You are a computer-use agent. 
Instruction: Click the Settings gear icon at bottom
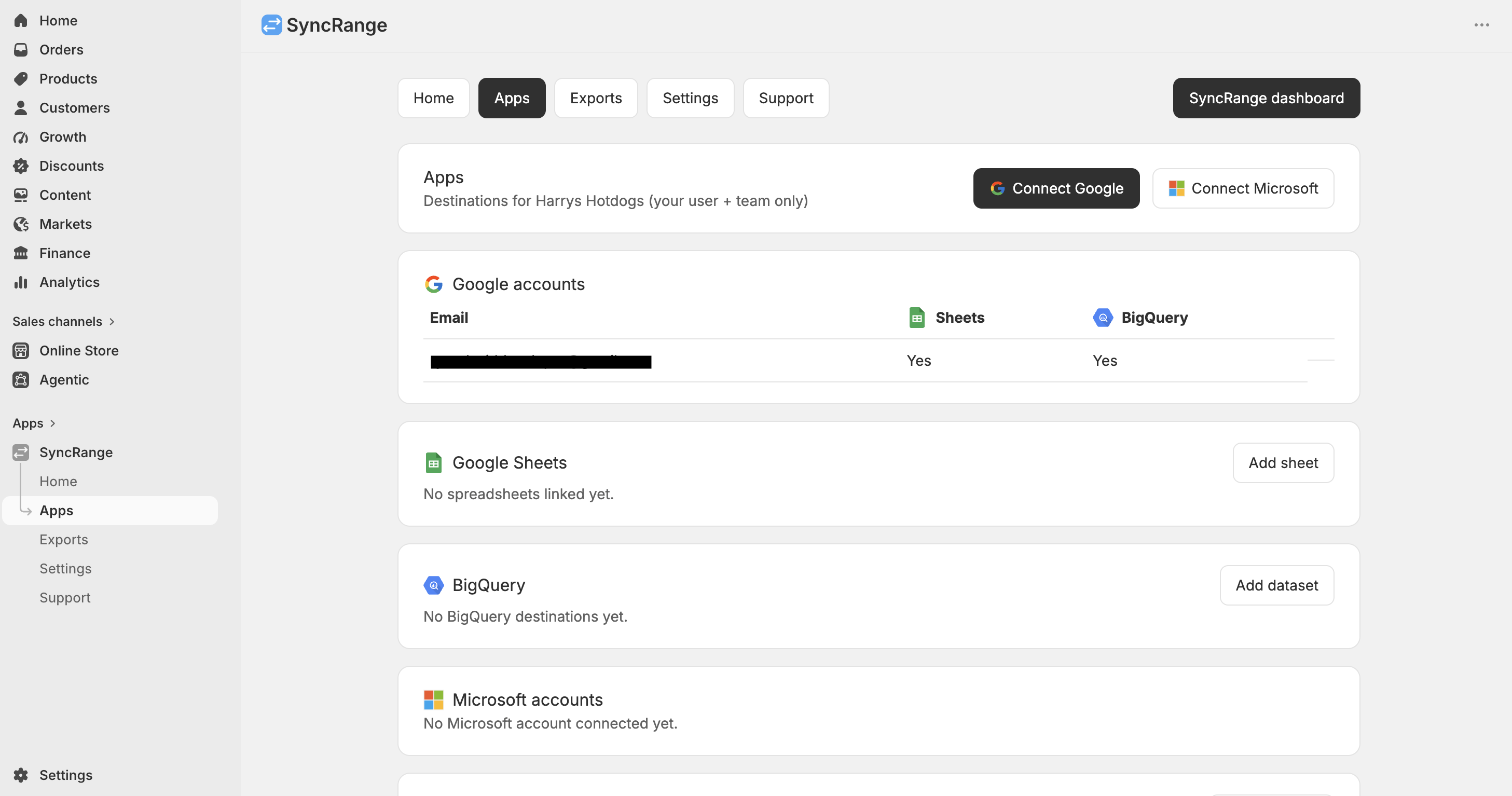(x=21, y=775)
